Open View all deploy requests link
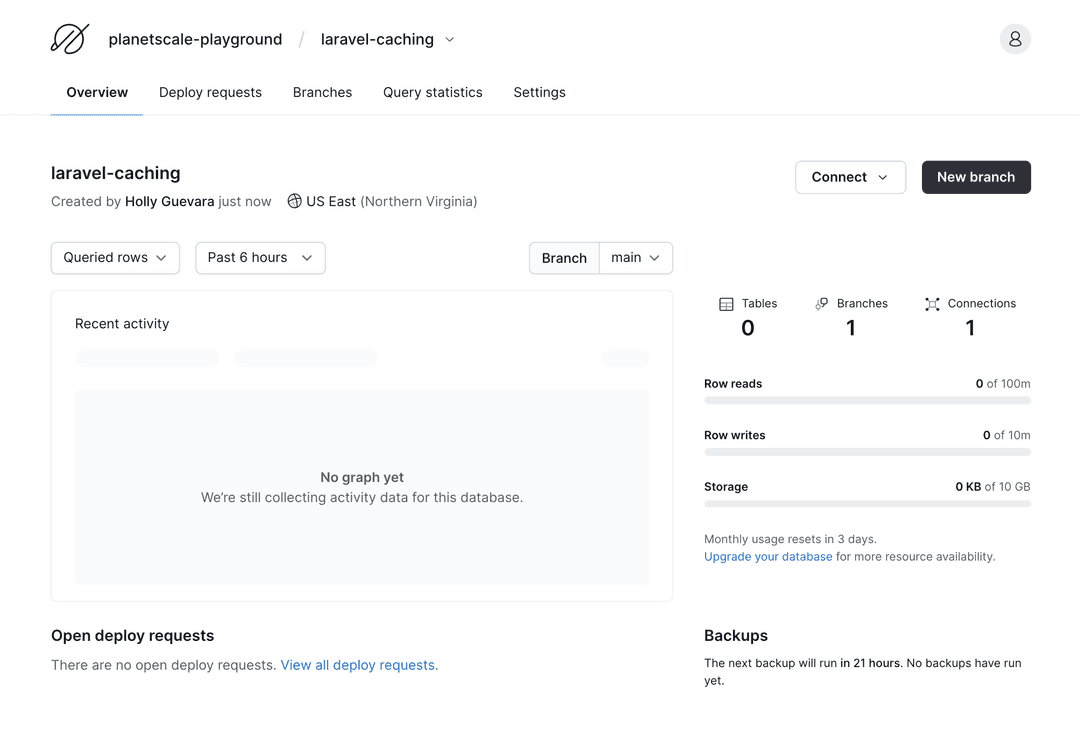This screenshot has height=730, width=1080. [x=357, y=665]
